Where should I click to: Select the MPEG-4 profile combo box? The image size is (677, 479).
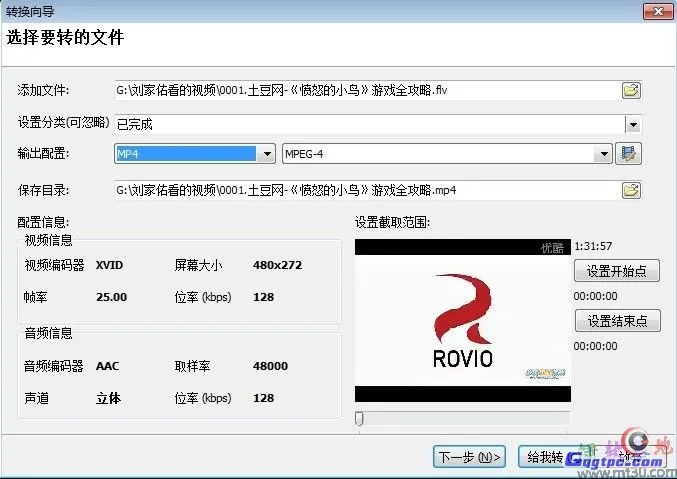coord(447,154)
